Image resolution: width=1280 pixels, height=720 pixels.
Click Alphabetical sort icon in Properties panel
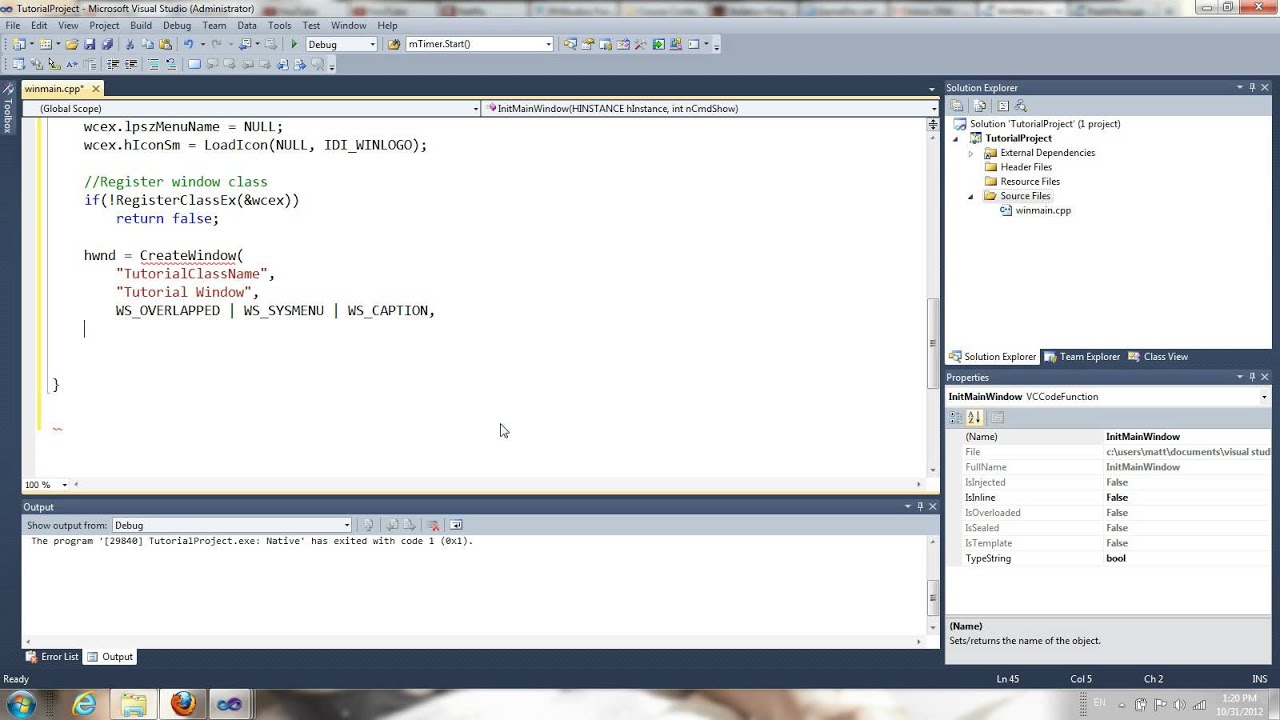[974, 417]
